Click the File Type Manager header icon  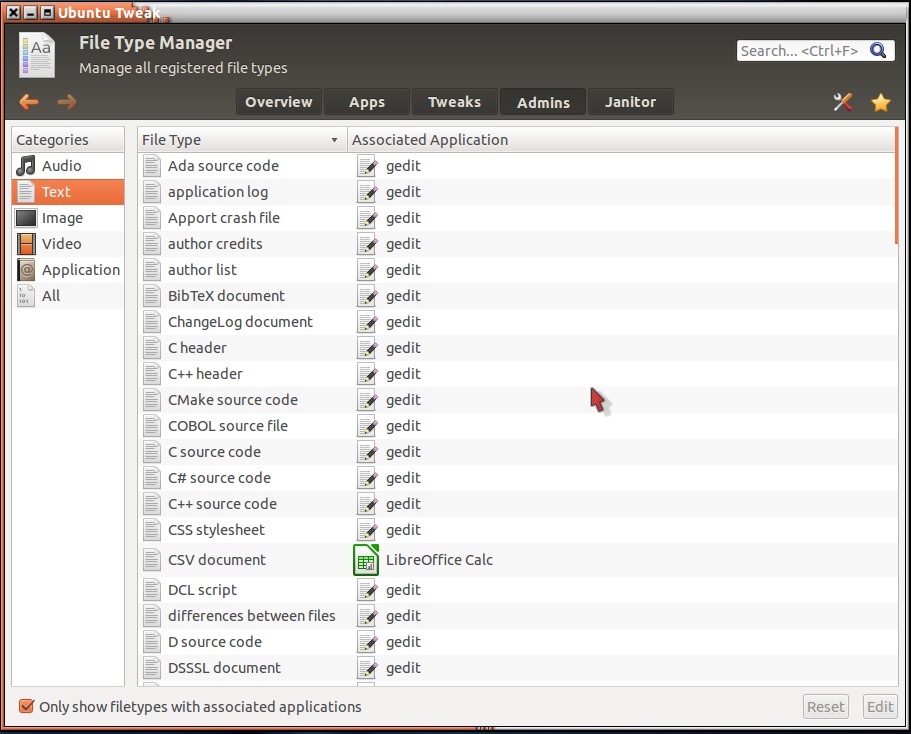point(37,55)
